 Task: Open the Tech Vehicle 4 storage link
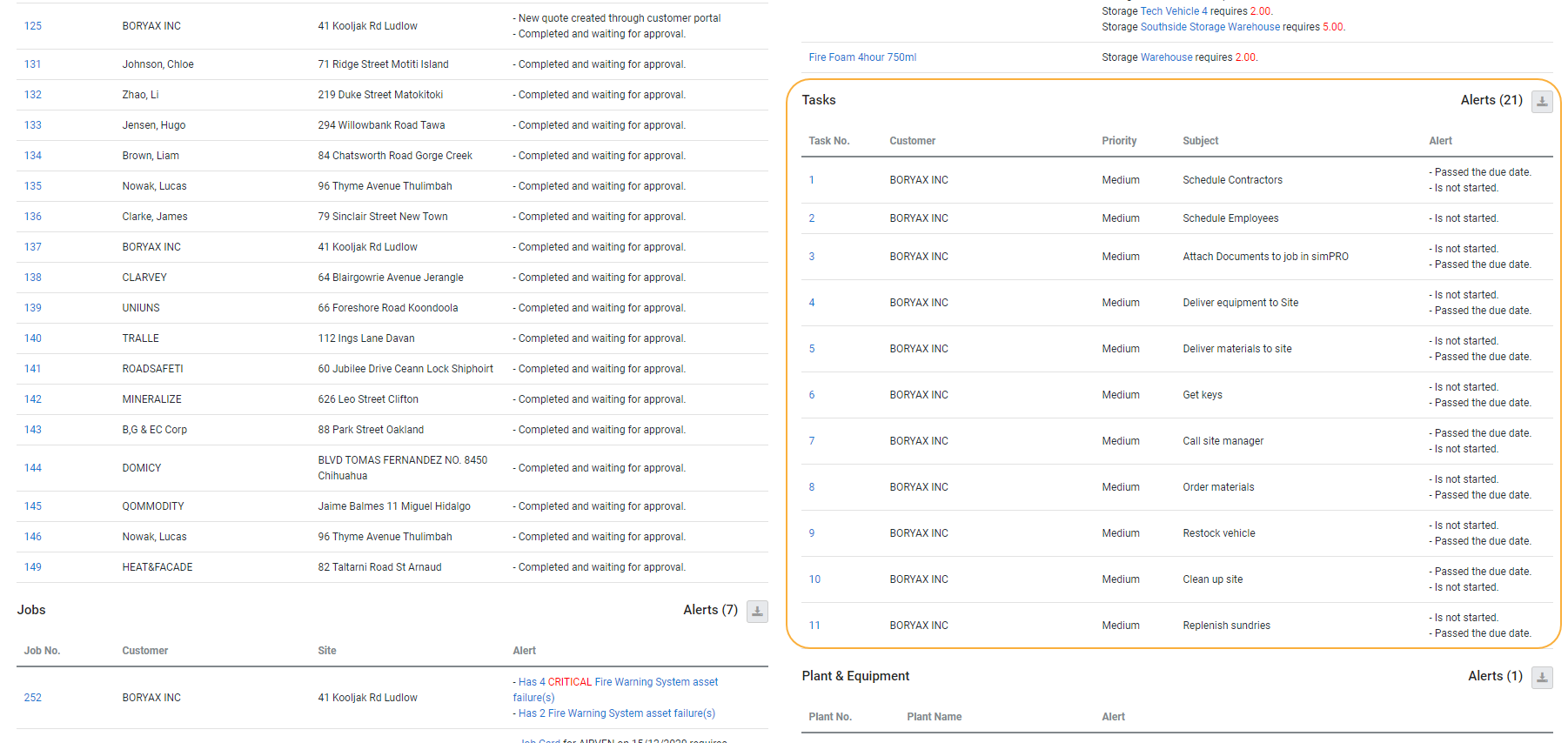click(x=1173, y=11)
